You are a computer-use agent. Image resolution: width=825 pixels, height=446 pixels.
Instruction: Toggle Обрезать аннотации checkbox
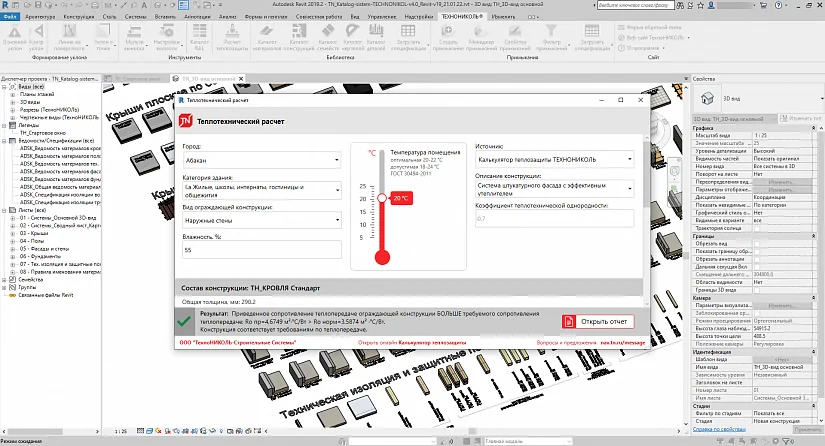tap(757, 259)
